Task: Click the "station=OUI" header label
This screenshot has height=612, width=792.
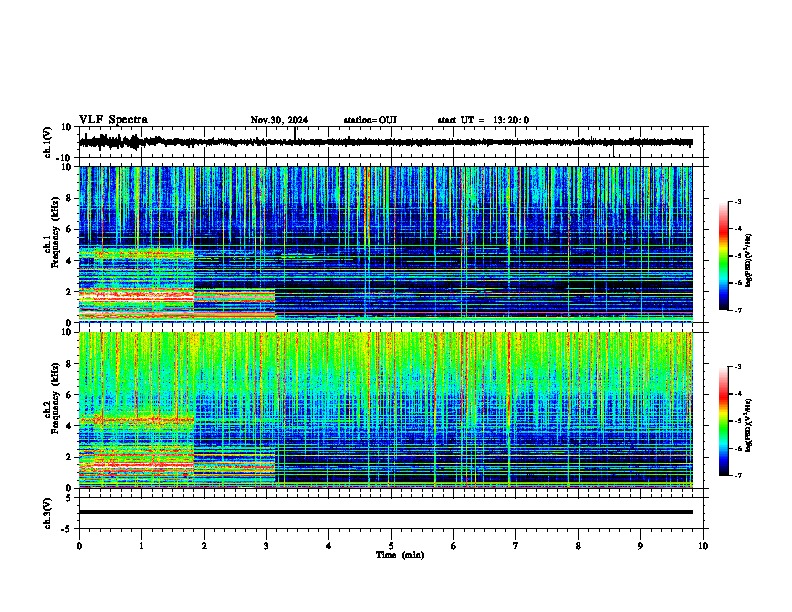Action: [370, 120]
